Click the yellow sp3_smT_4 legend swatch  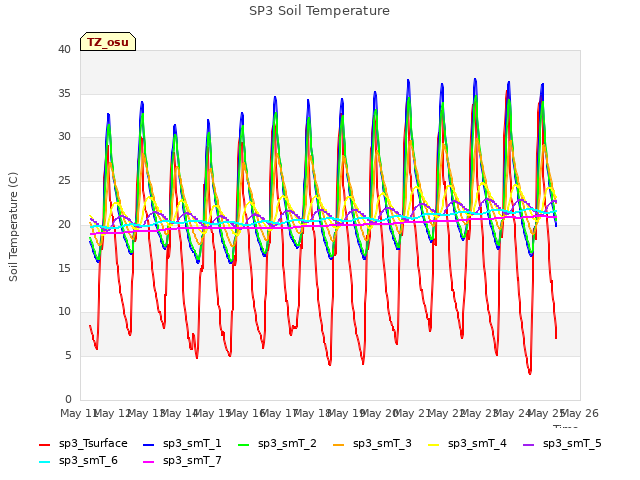point(434,444)
